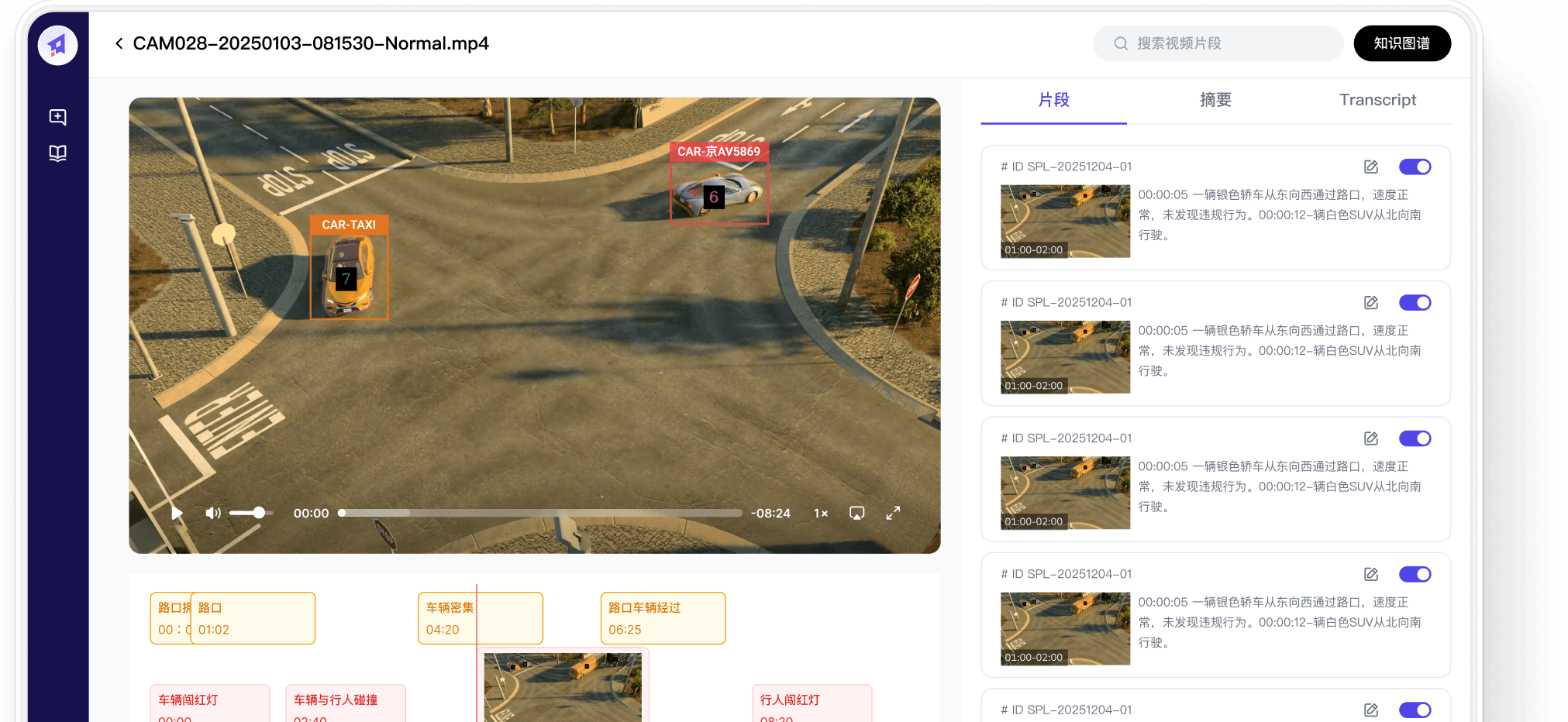Click the CAM028-20250103-081530-Normal.mp4 title
Image resolution: width=1568 pixels, height=722 pixels.
click(311, 43)
